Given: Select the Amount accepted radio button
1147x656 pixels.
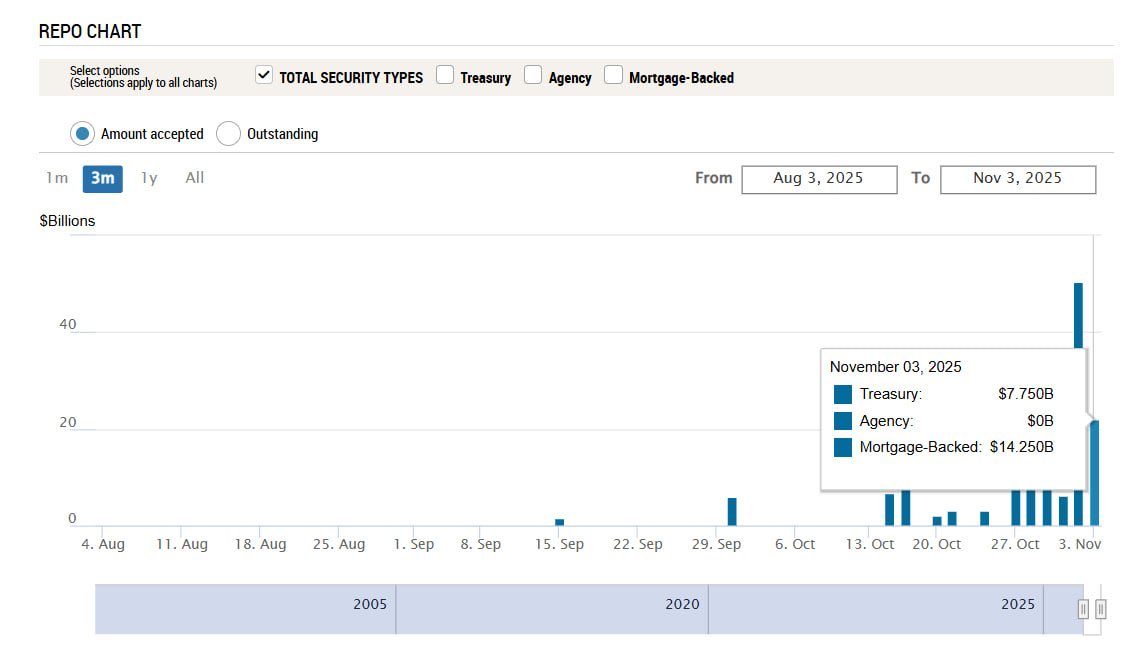Looking at the screenshot, I should pyautogui.click(x=83, y=134).
